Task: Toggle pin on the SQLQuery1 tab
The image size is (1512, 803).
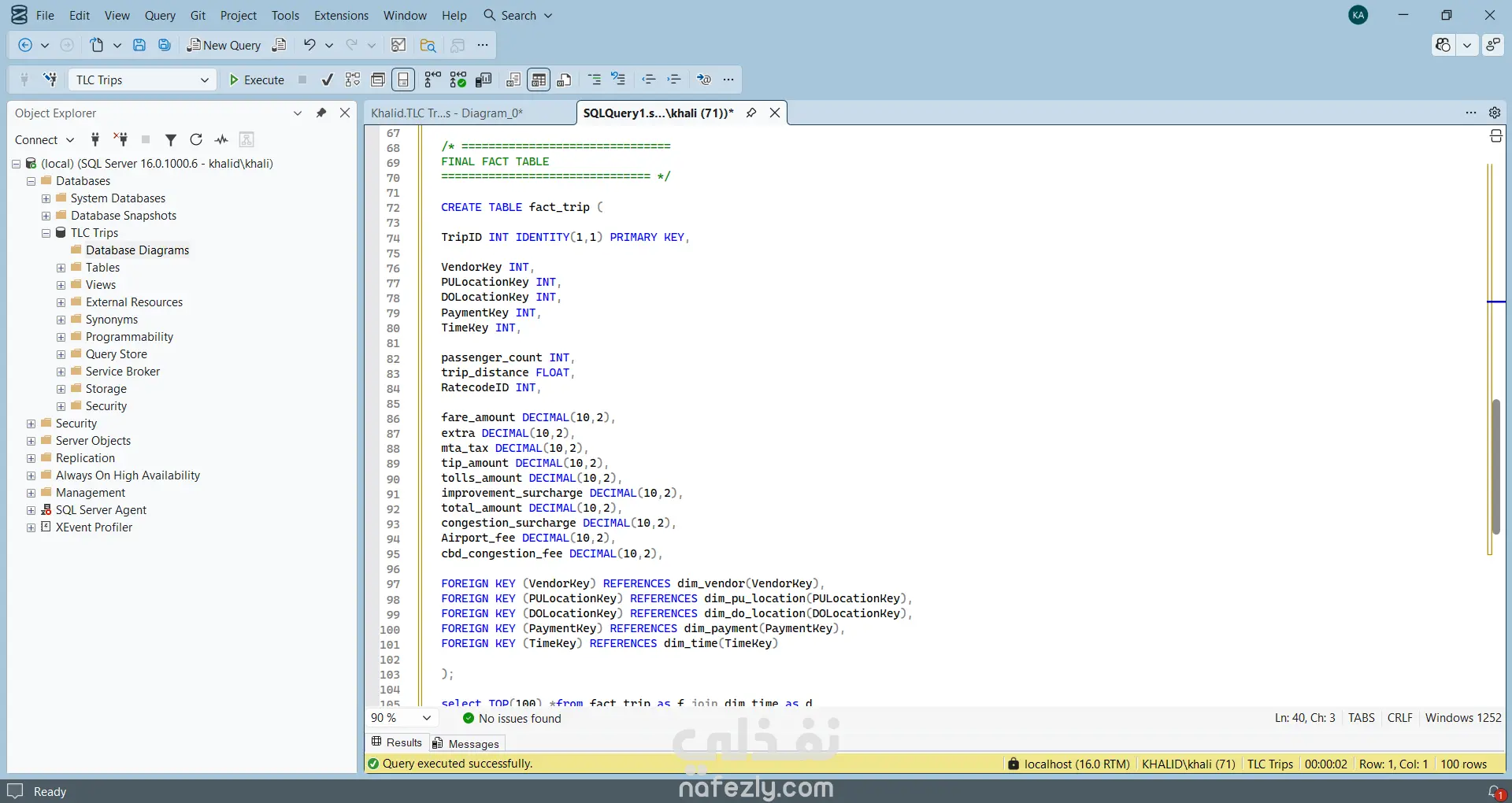Action: tap(751, 113)
